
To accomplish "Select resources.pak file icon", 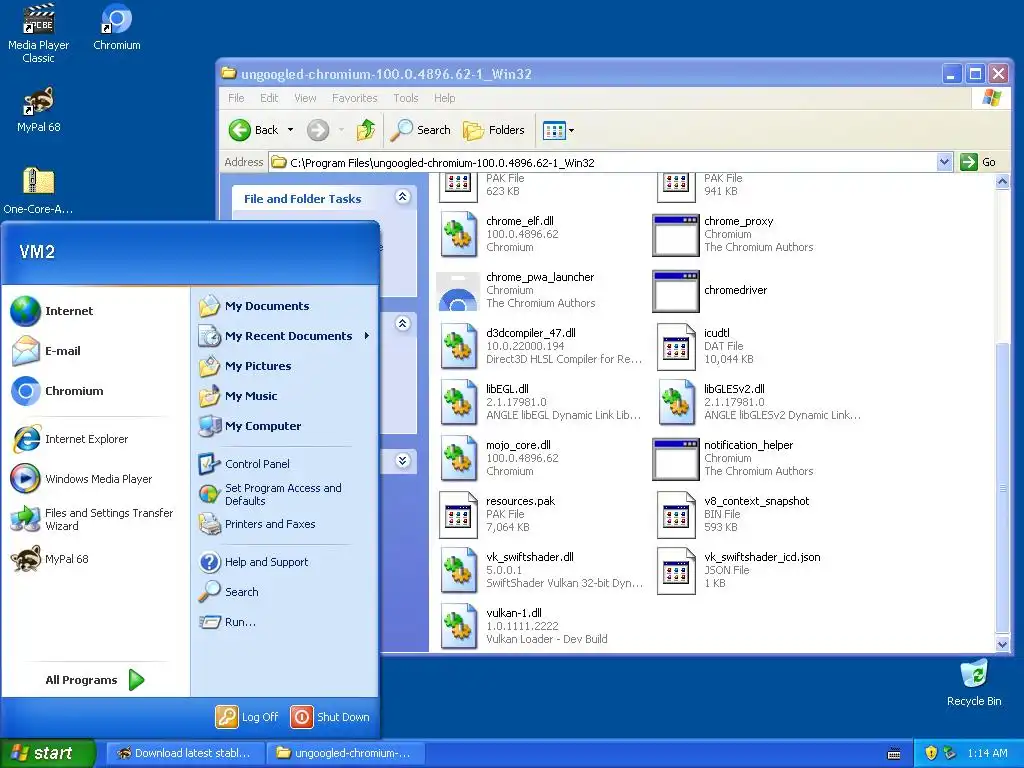I will pyautogui.click(x=458, y=515).
